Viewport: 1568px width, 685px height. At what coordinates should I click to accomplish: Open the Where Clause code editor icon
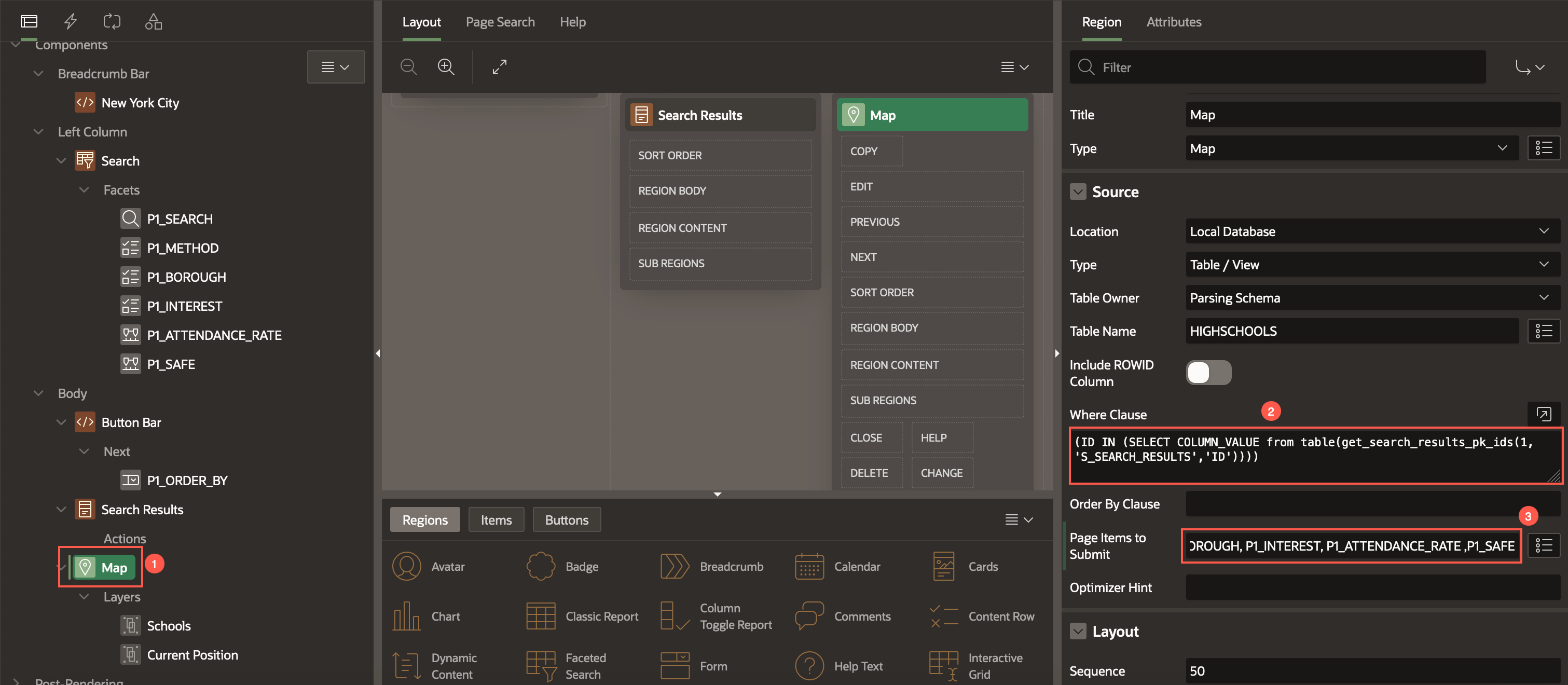1543,414
